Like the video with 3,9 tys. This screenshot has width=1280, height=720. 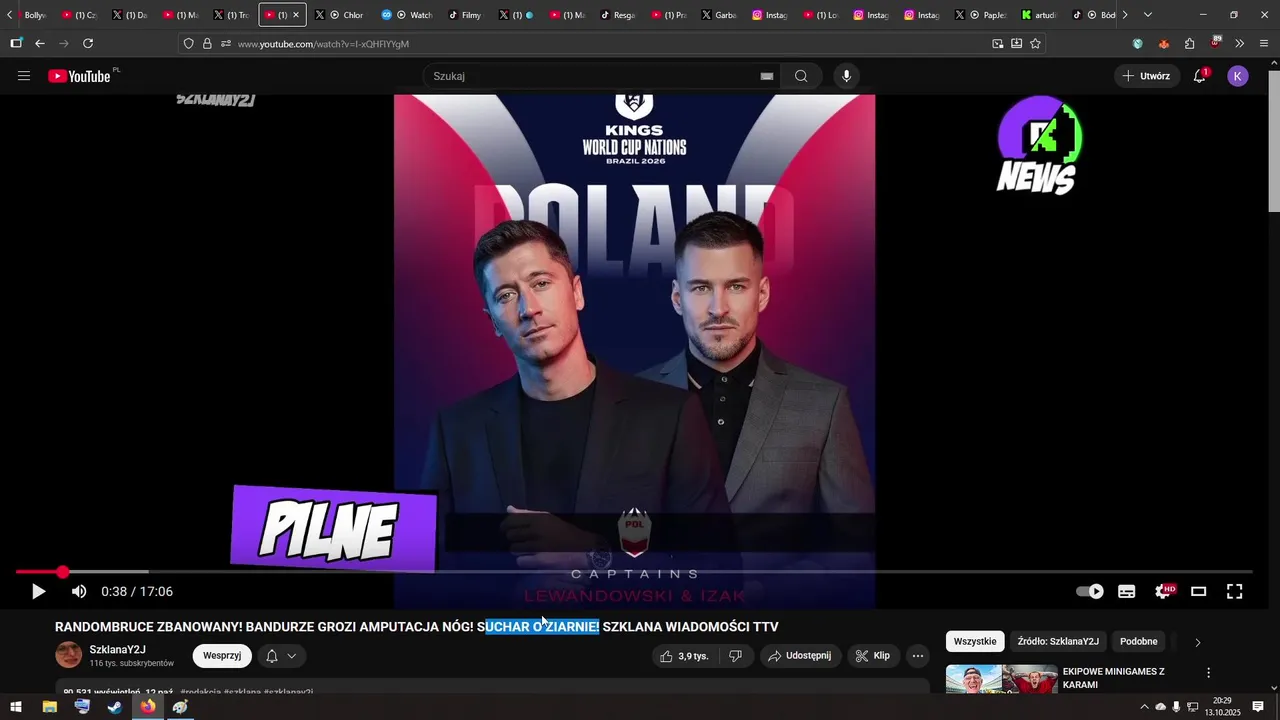pyautogui.click(x=685, y=656)
